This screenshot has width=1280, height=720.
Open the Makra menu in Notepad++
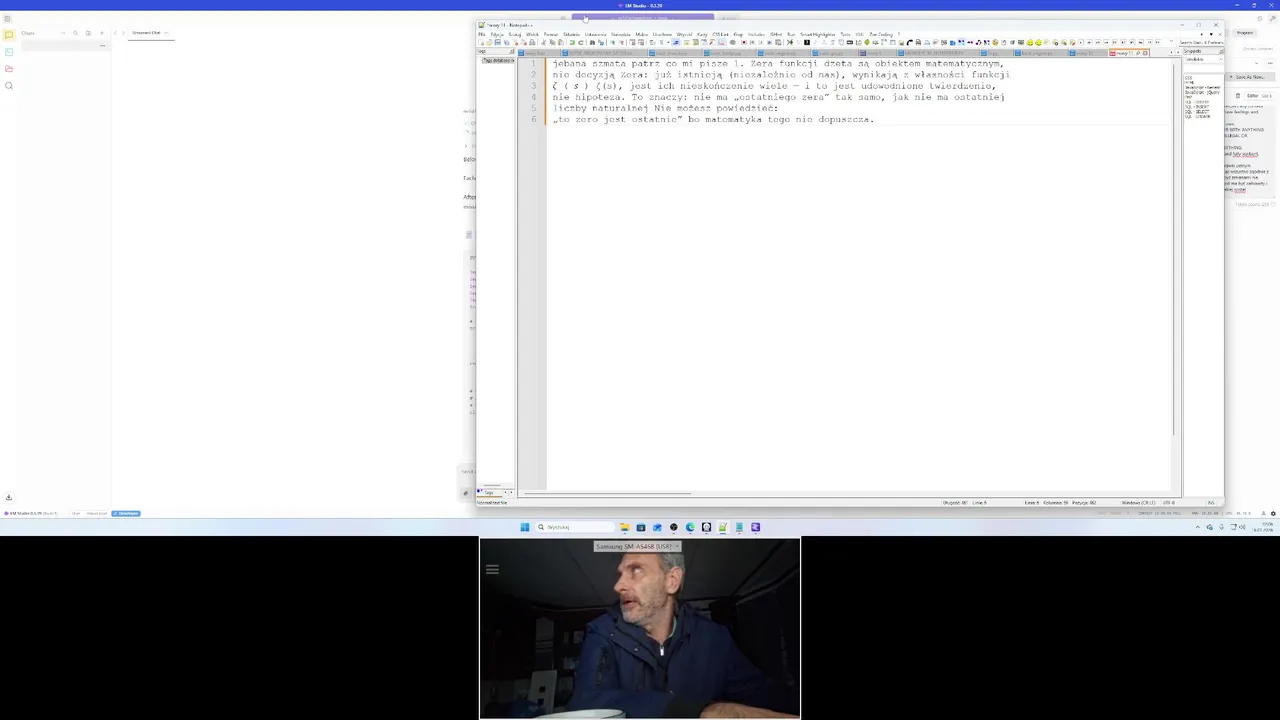[642, 34]
